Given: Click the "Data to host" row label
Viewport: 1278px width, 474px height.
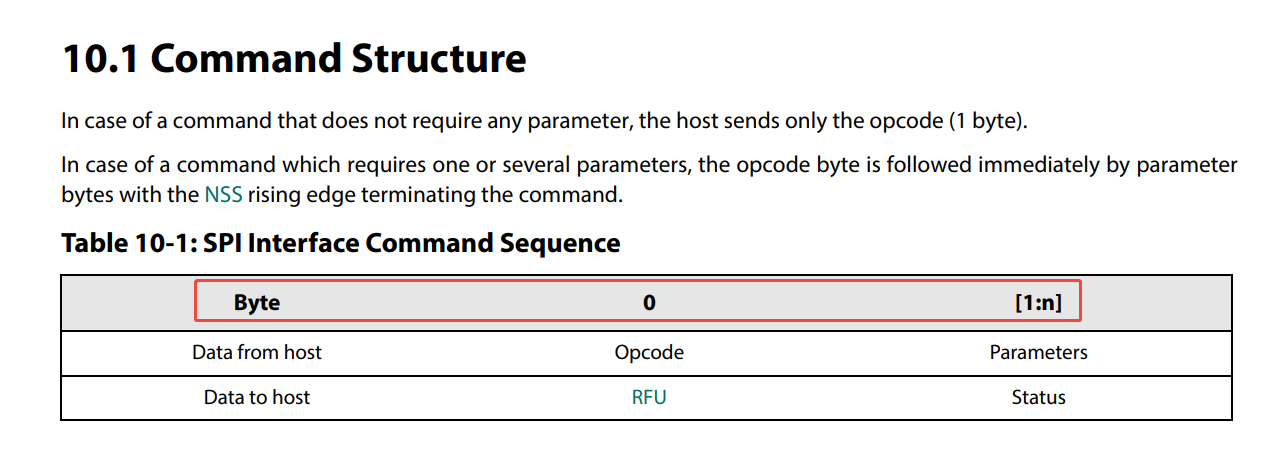Looking at the screenshot, I should click(x=257, y=397).
